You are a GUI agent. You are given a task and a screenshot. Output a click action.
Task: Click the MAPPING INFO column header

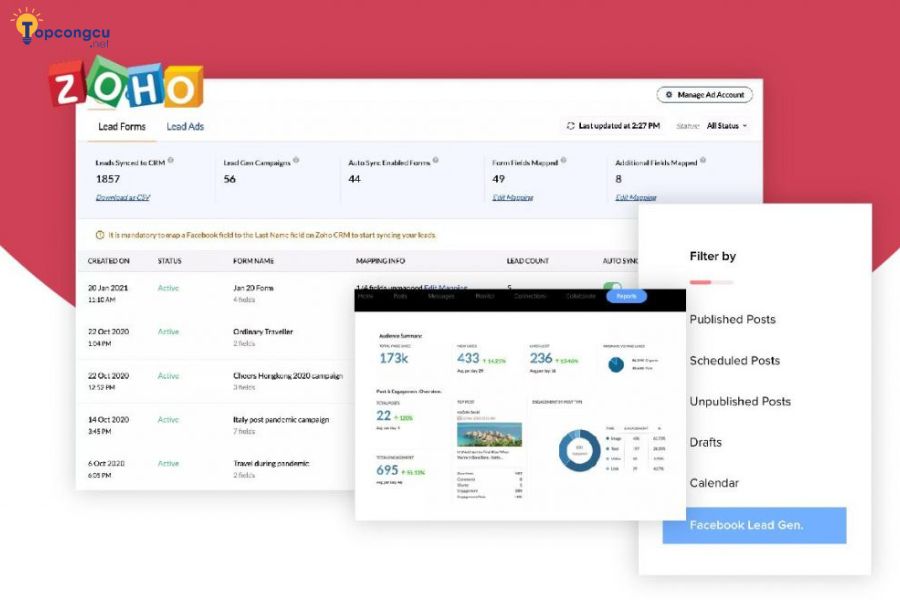tap(380, 261)
